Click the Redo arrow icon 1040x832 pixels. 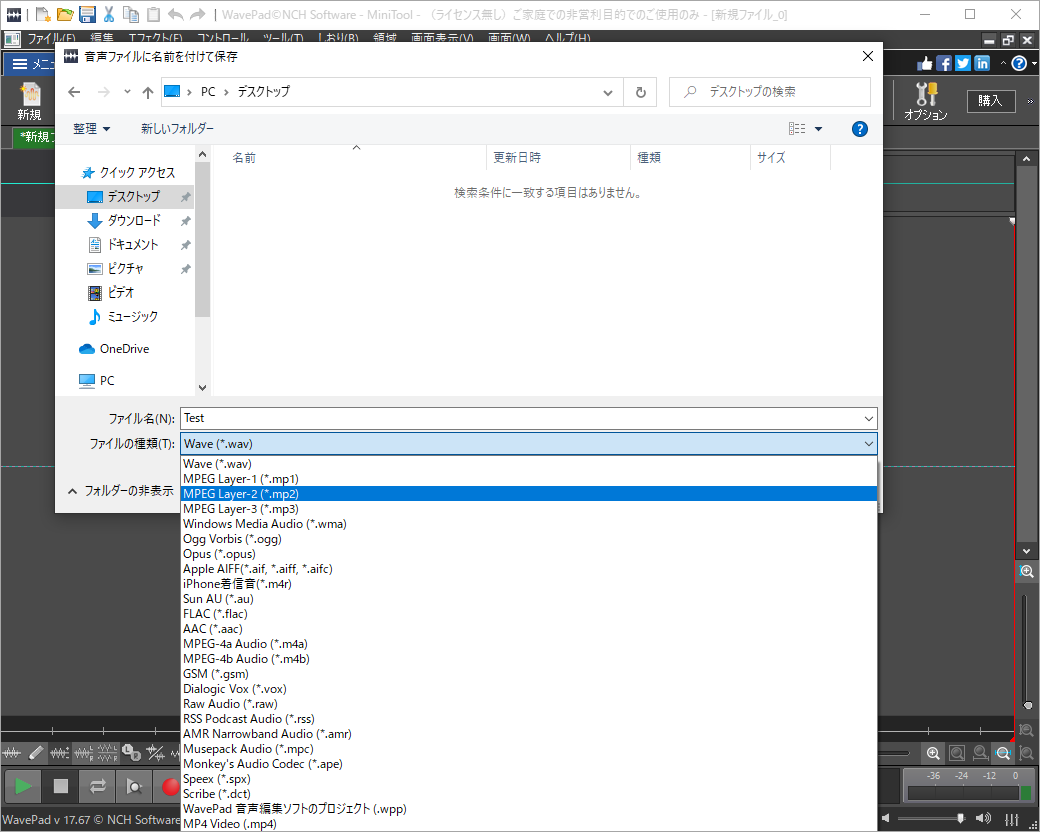tap(198, 14)
